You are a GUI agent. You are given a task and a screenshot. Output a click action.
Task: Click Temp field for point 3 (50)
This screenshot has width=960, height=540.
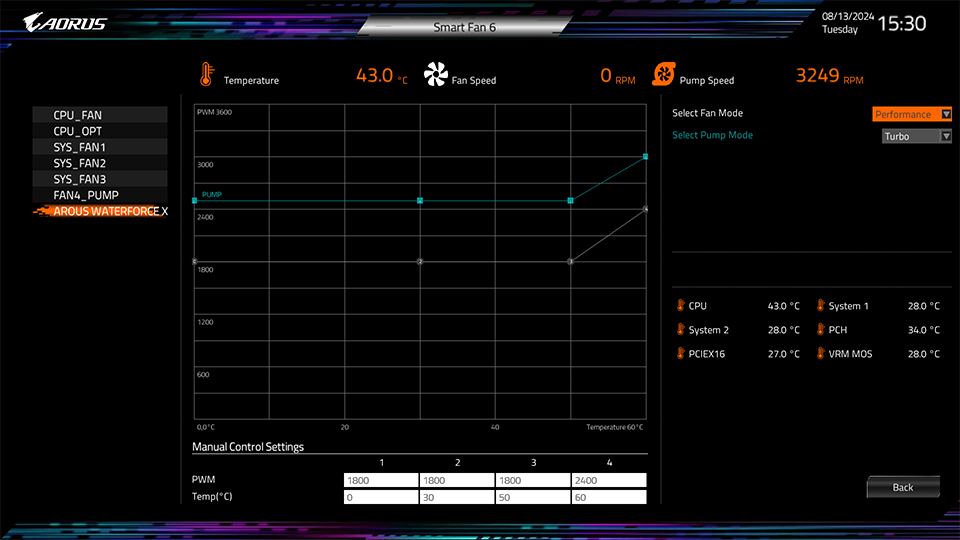point(533,497)
